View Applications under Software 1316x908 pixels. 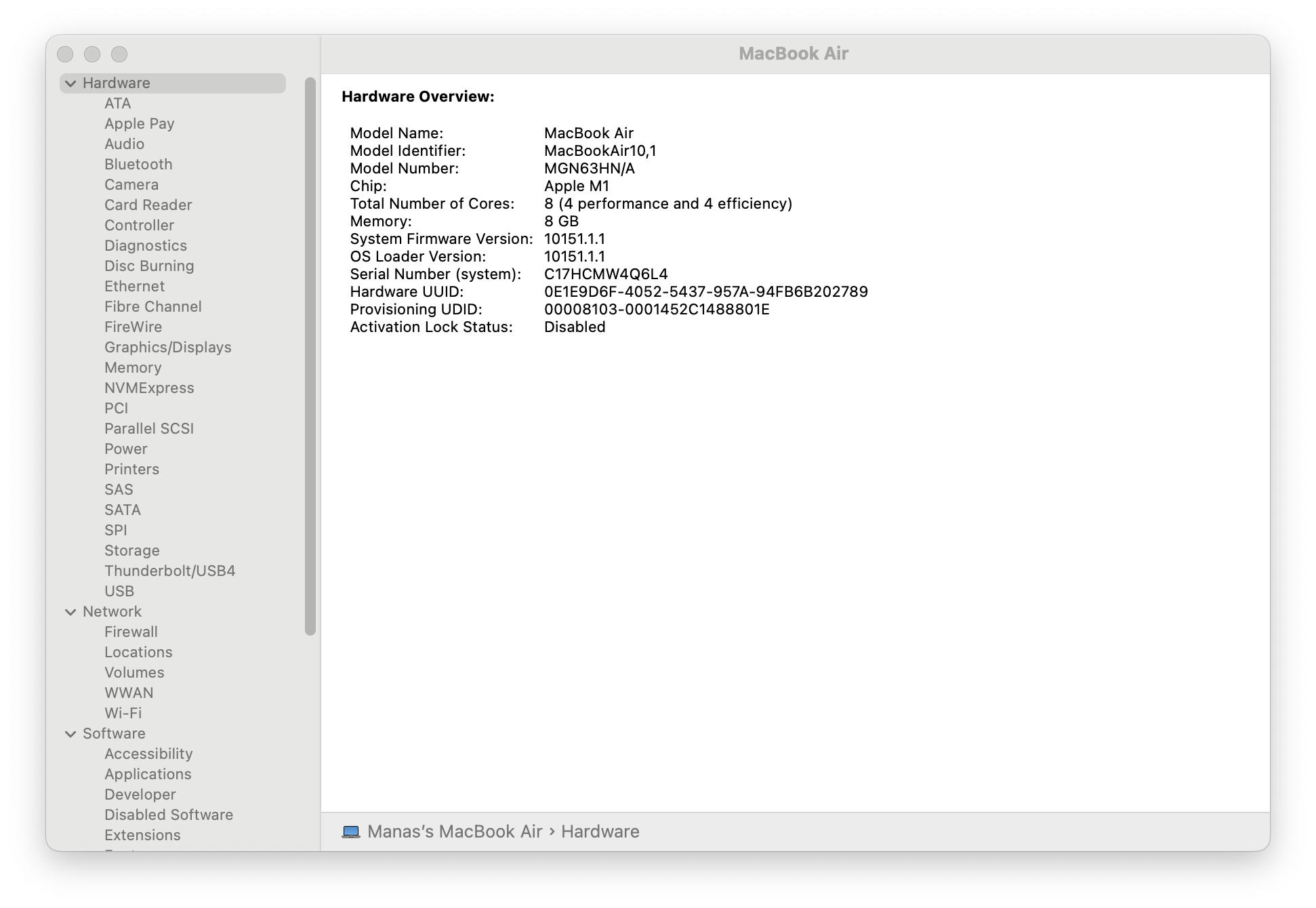[148, 775]
